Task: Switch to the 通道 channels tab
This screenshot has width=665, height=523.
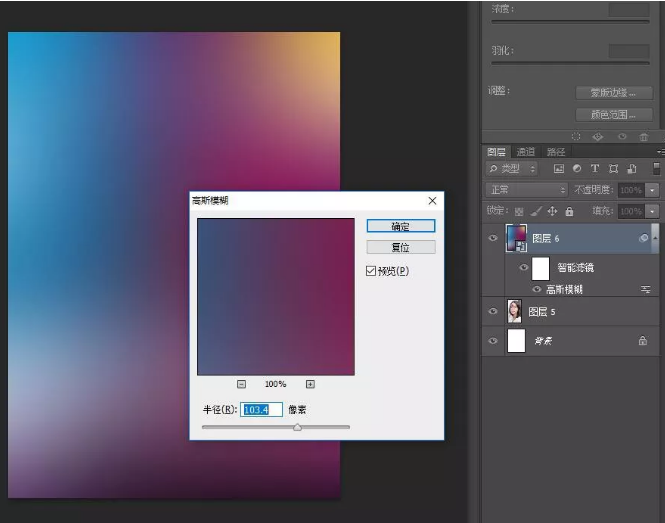Action: [526, 152]
